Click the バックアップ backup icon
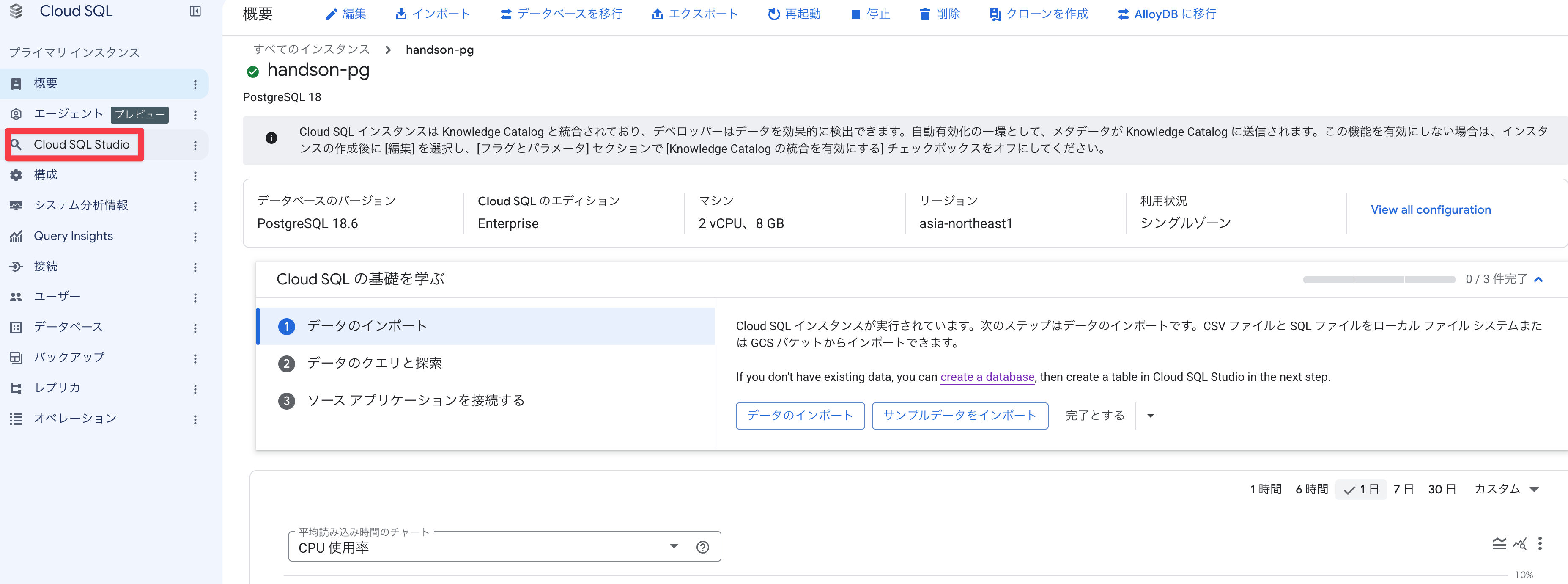The image size is (1568, 584). (16, 358)
